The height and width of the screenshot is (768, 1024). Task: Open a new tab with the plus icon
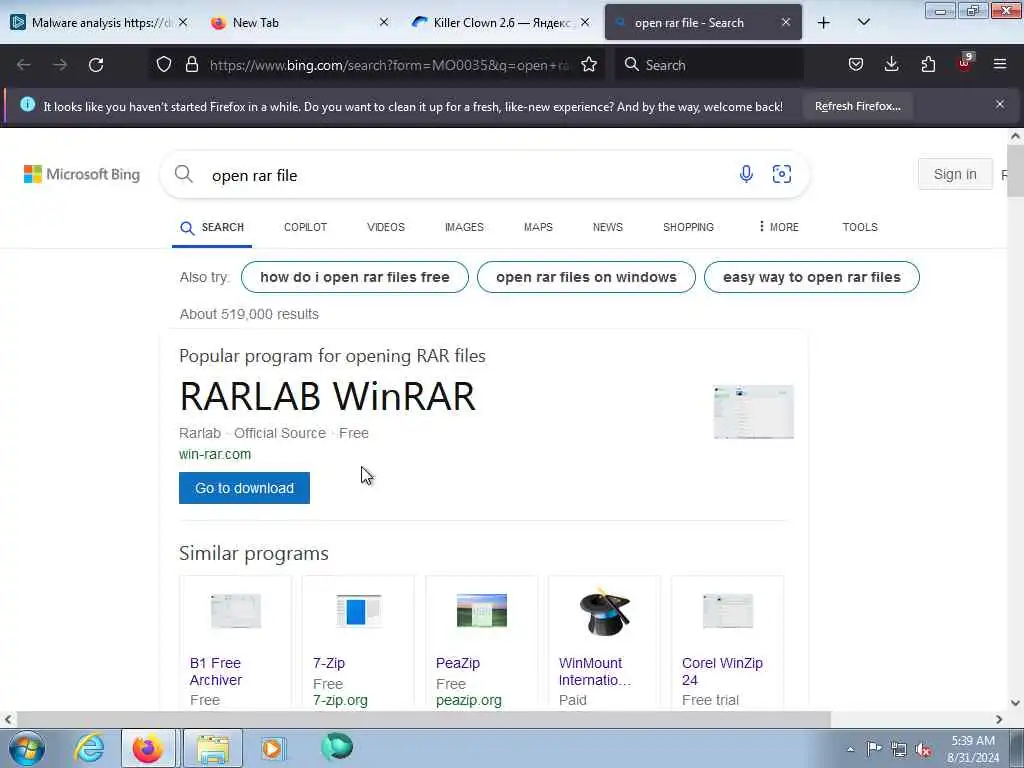824,23
